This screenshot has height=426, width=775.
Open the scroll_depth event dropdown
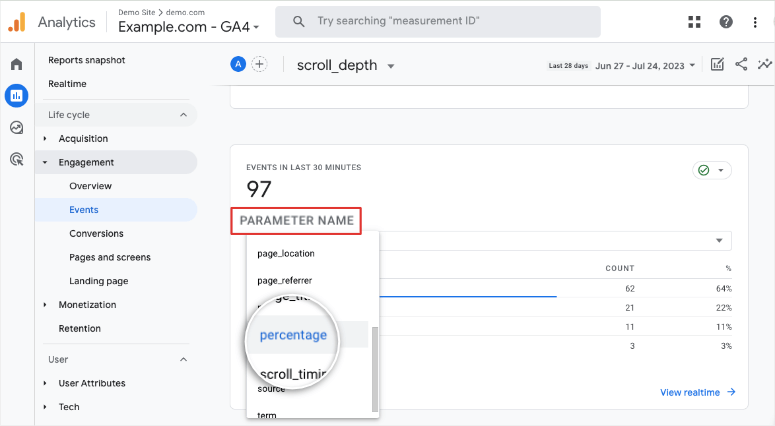point(345,65)
